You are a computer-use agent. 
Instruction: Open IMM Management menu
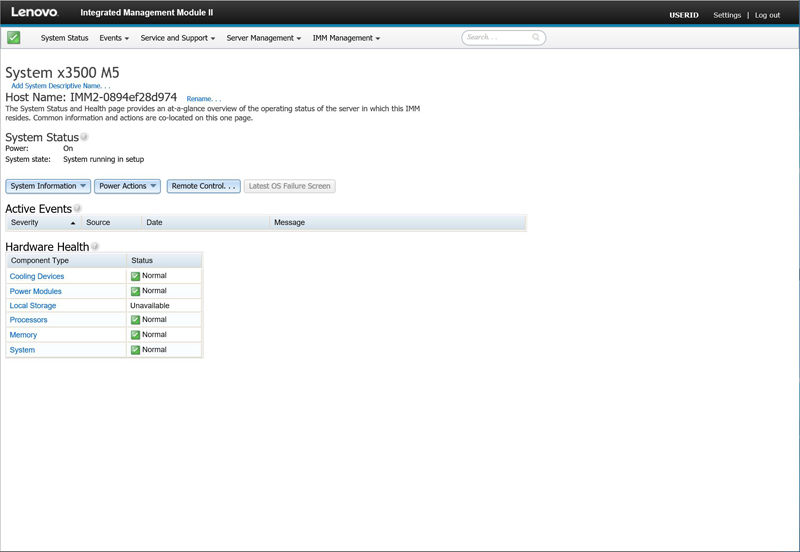point(346,38)
